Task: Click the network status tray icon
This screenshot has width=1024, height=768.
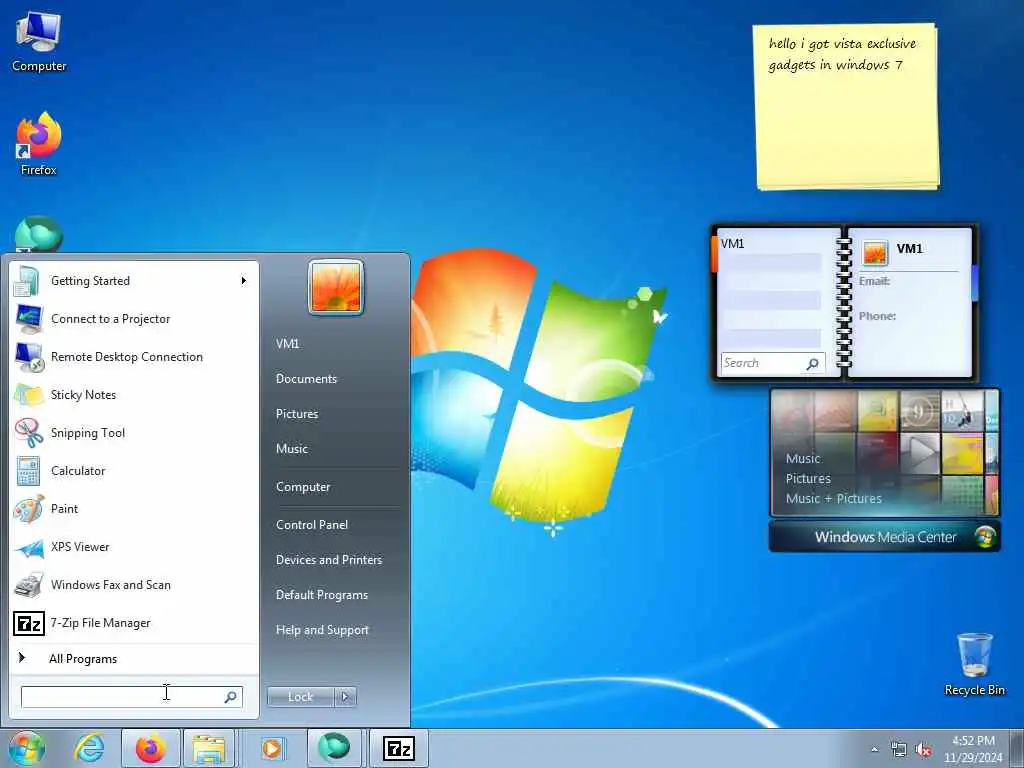Action: tap(899, 750)
